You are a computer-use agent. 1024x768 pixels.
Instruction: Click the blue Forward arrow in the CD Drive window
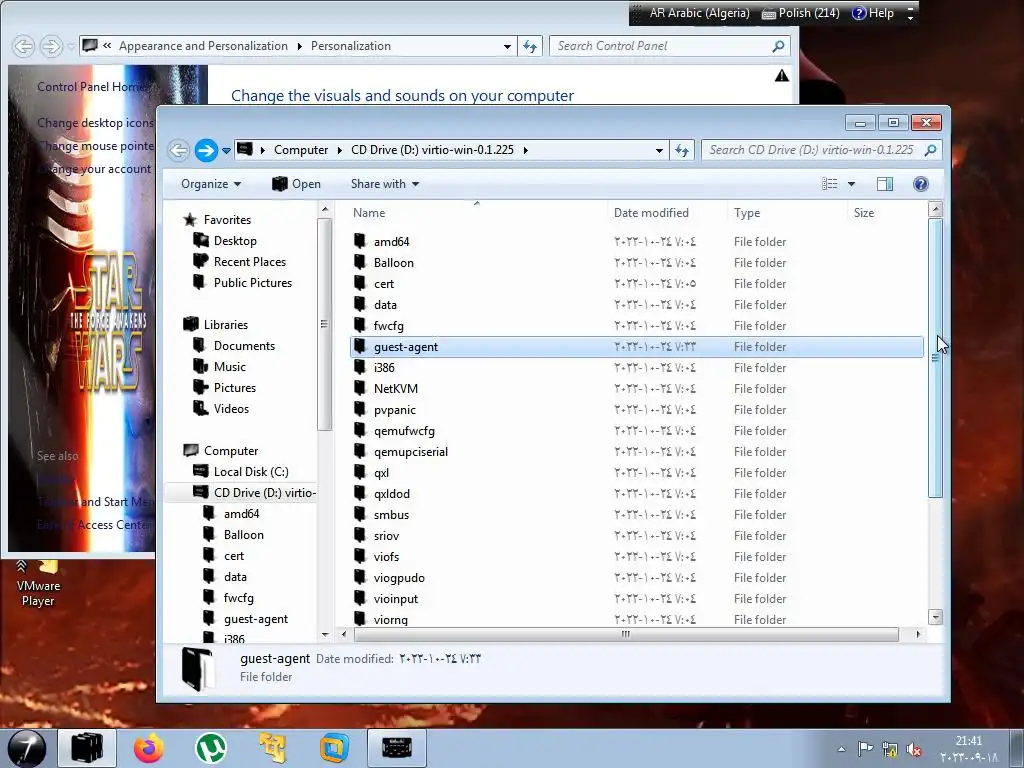point(206,150)
